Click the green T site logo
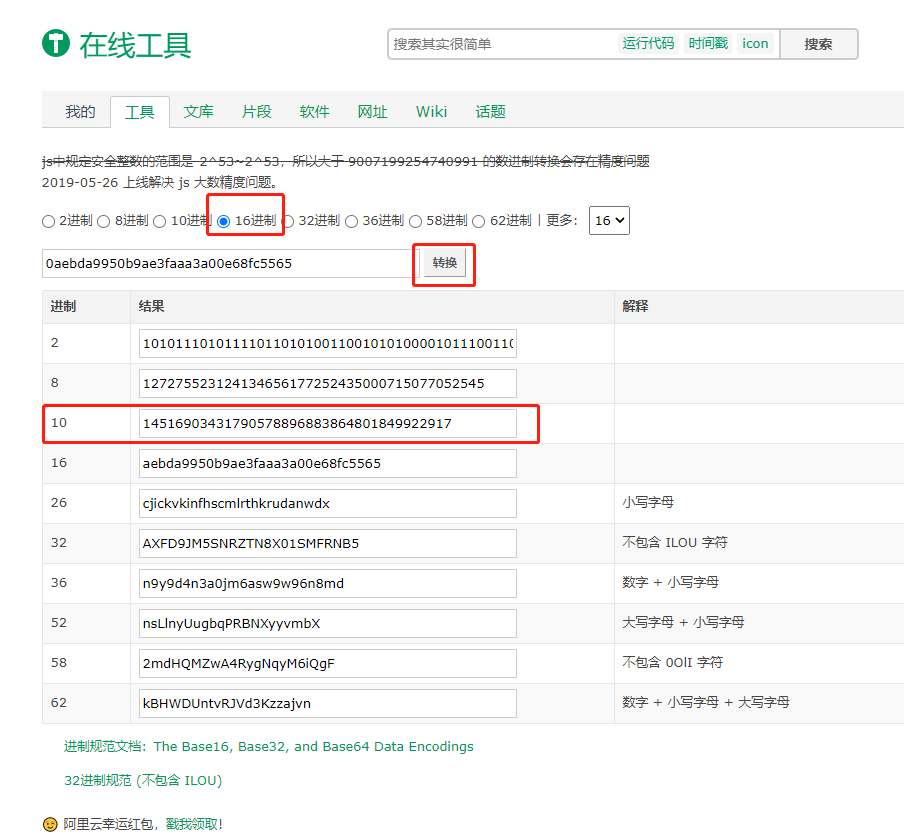904x840 pixels. [x=56, y=43]
